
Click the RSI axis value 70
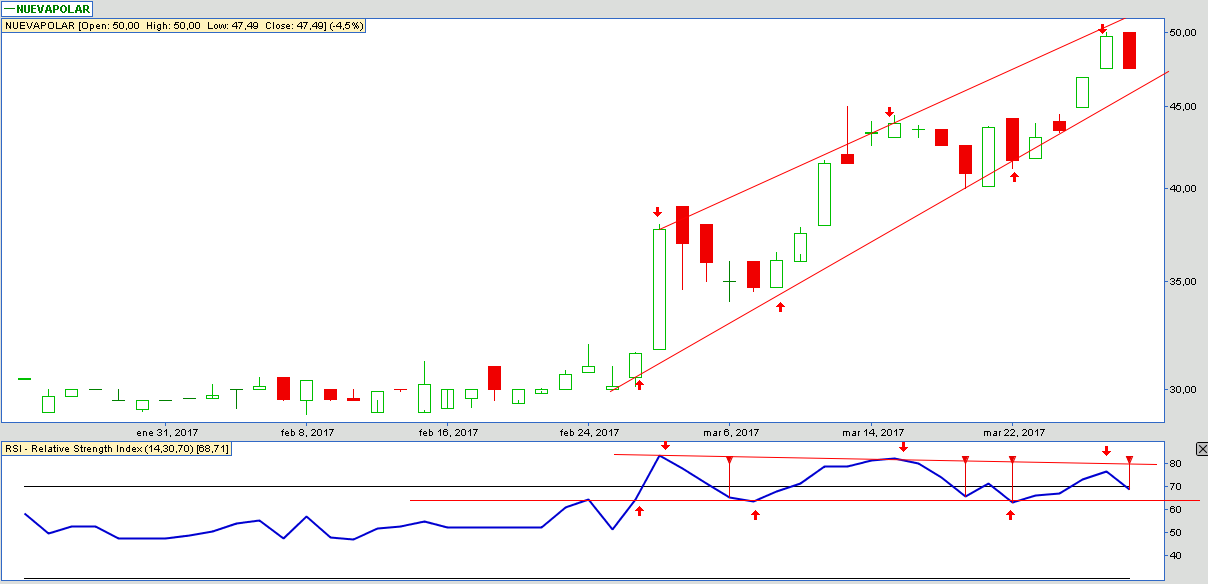click(x=1177, y=487)
